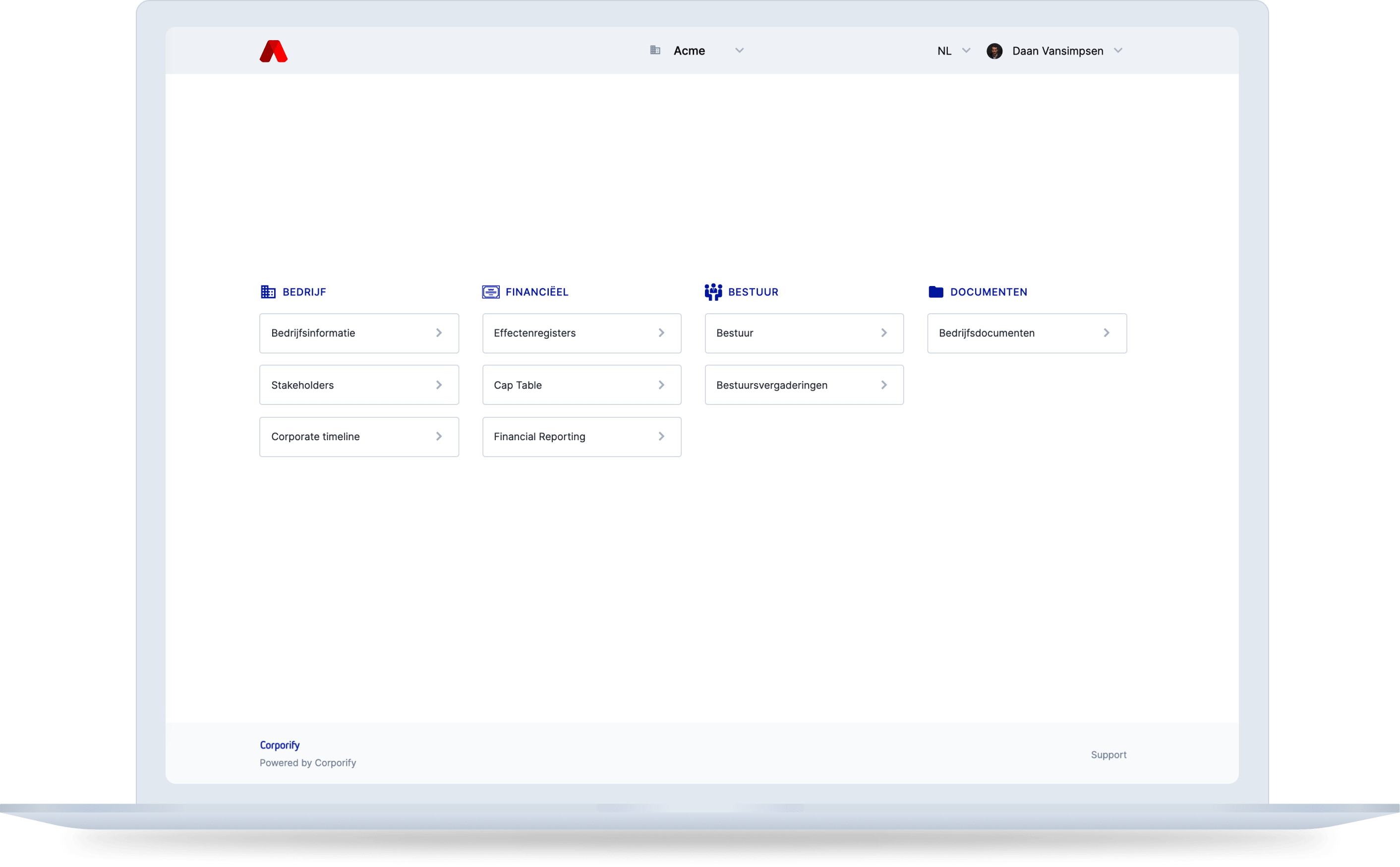This screenshot has height=867, width=1400.
Task: Click the building icon beside Acme
Action: (655, 51)
